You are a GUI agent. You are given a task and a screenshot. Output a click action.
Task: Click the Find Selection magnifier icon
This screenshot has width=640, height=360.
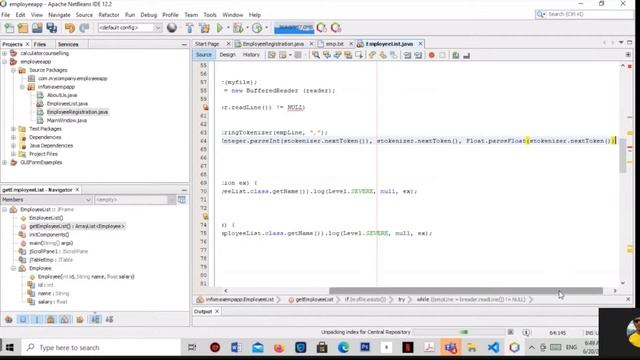pyautogui.click(x=316, y=55)
